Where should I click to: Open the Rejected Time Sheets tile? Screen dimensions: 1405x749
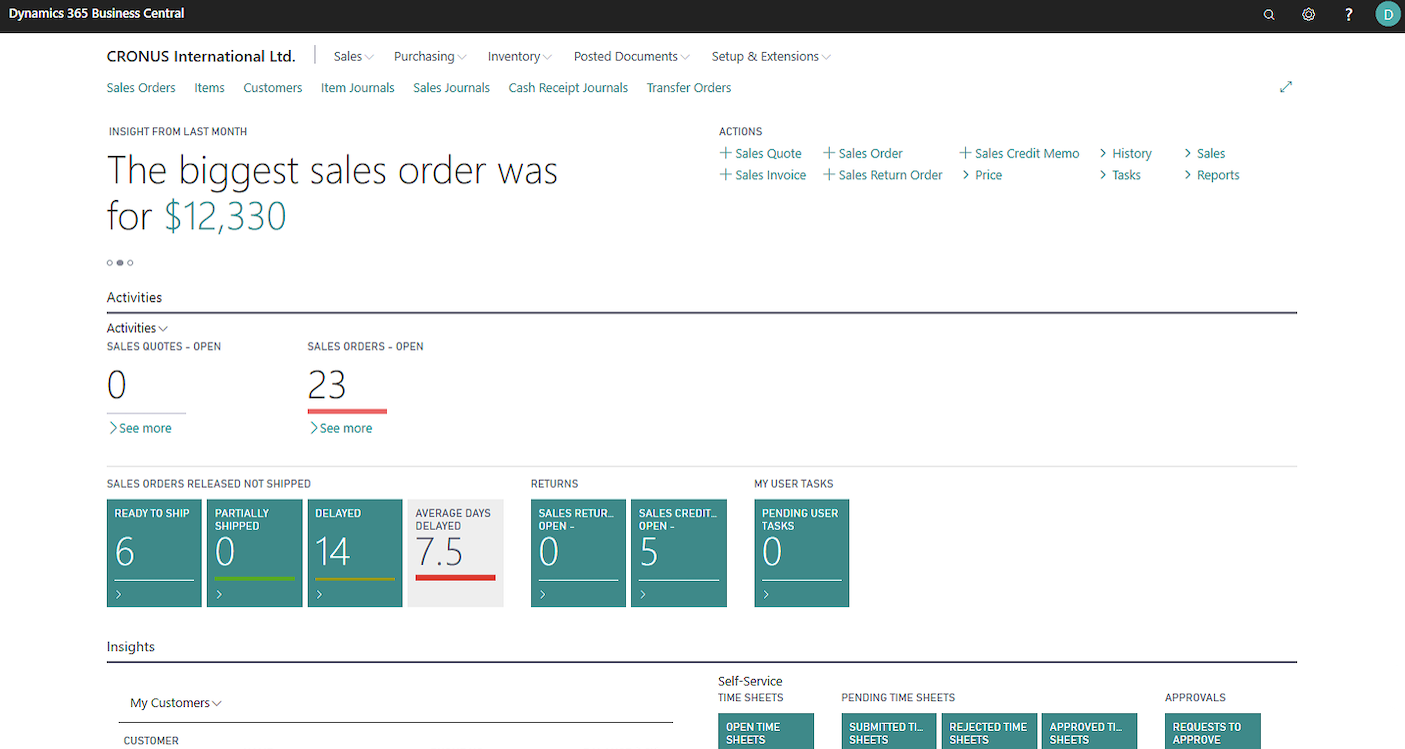989,731
